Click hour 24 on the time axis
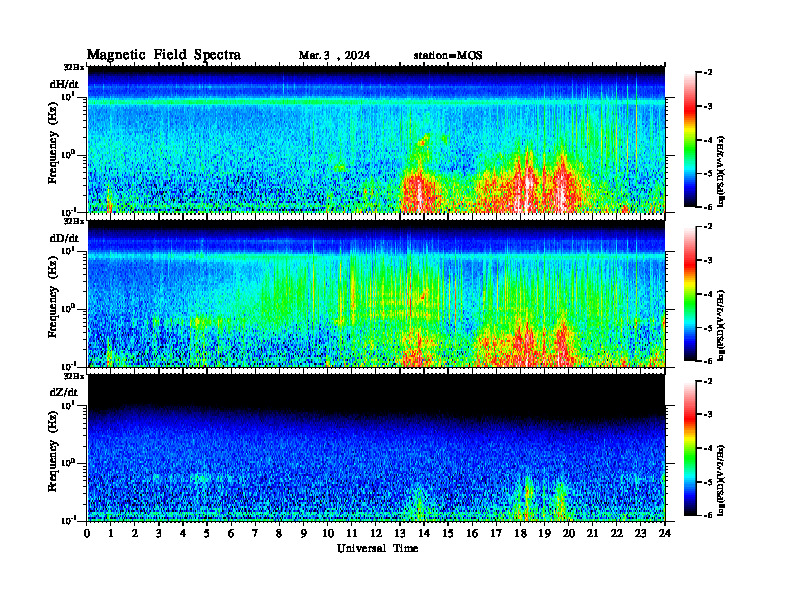Image resolution: width=792 pixels, height=612 pixels. click(x=665, y=534)
